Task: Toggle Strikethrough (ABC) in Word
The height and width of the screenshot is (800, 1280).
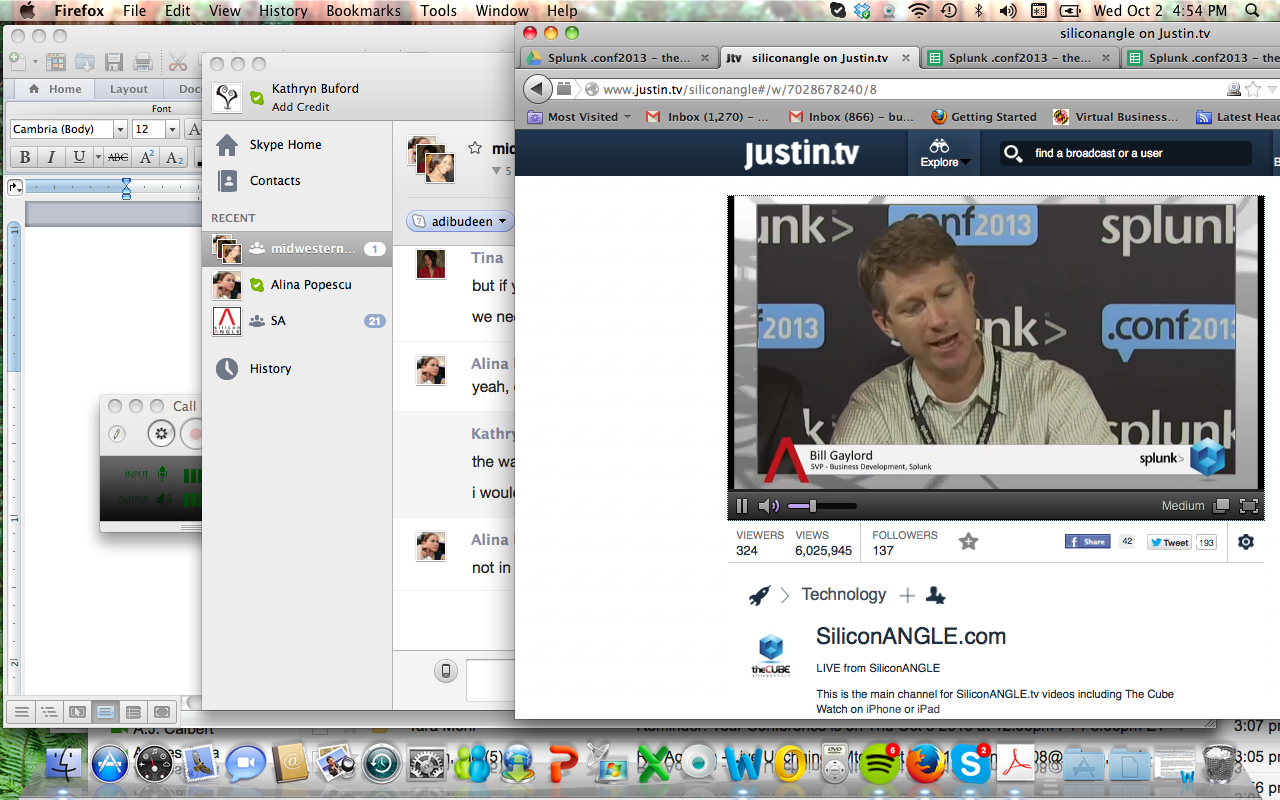Action: coord(118,157)
